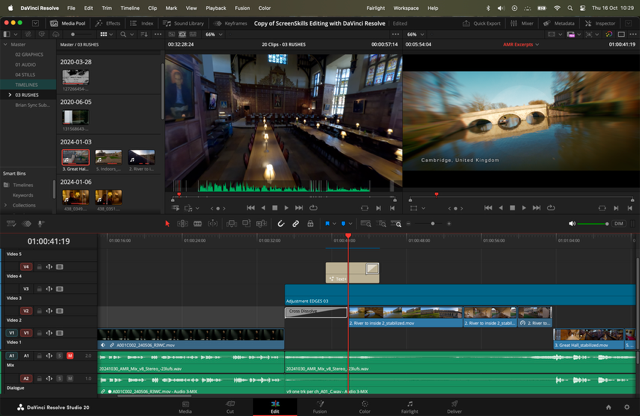Open the Metadata panel
Image resolution: width=640 pixels, height=416 pixels.
click(x=559, y=23)
